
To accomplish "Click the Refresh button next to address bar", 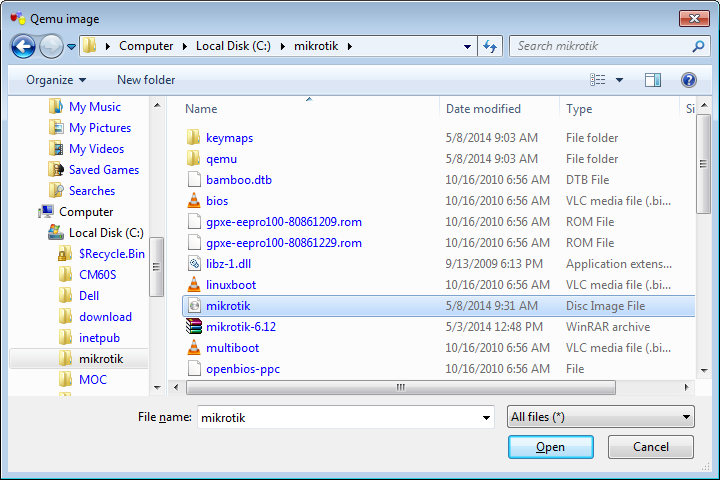I will [x=490, y=46].
